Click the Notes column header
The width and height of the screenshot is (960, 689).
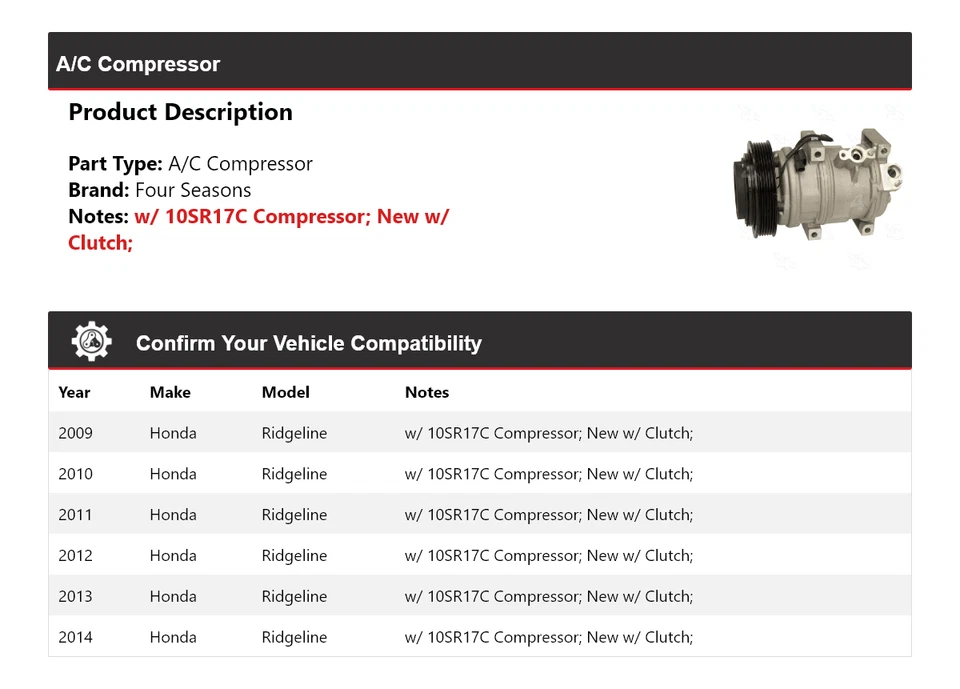pyautogui.click(x=427, y=392)
